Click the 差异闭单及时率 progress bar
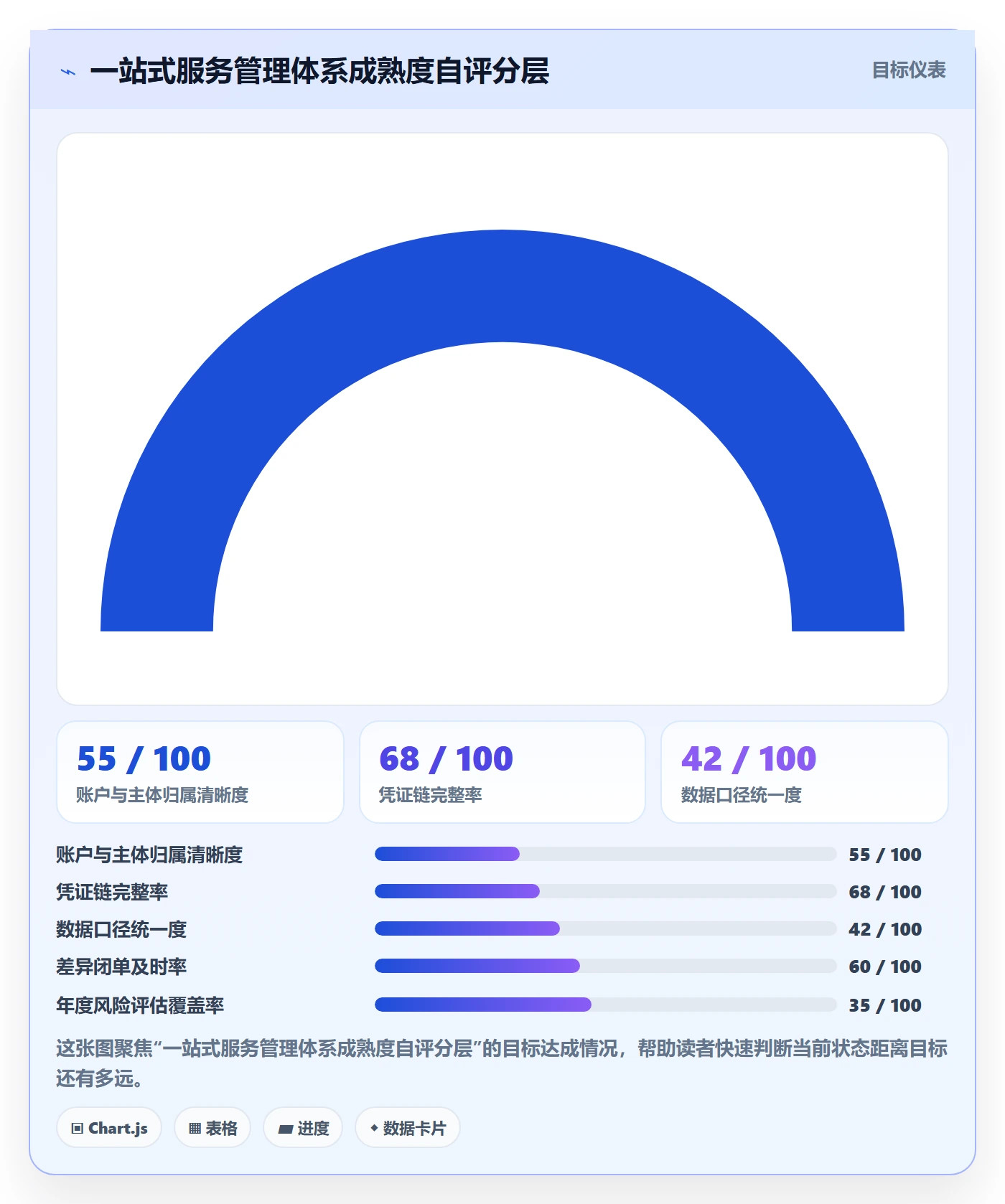 coord(606,966)
